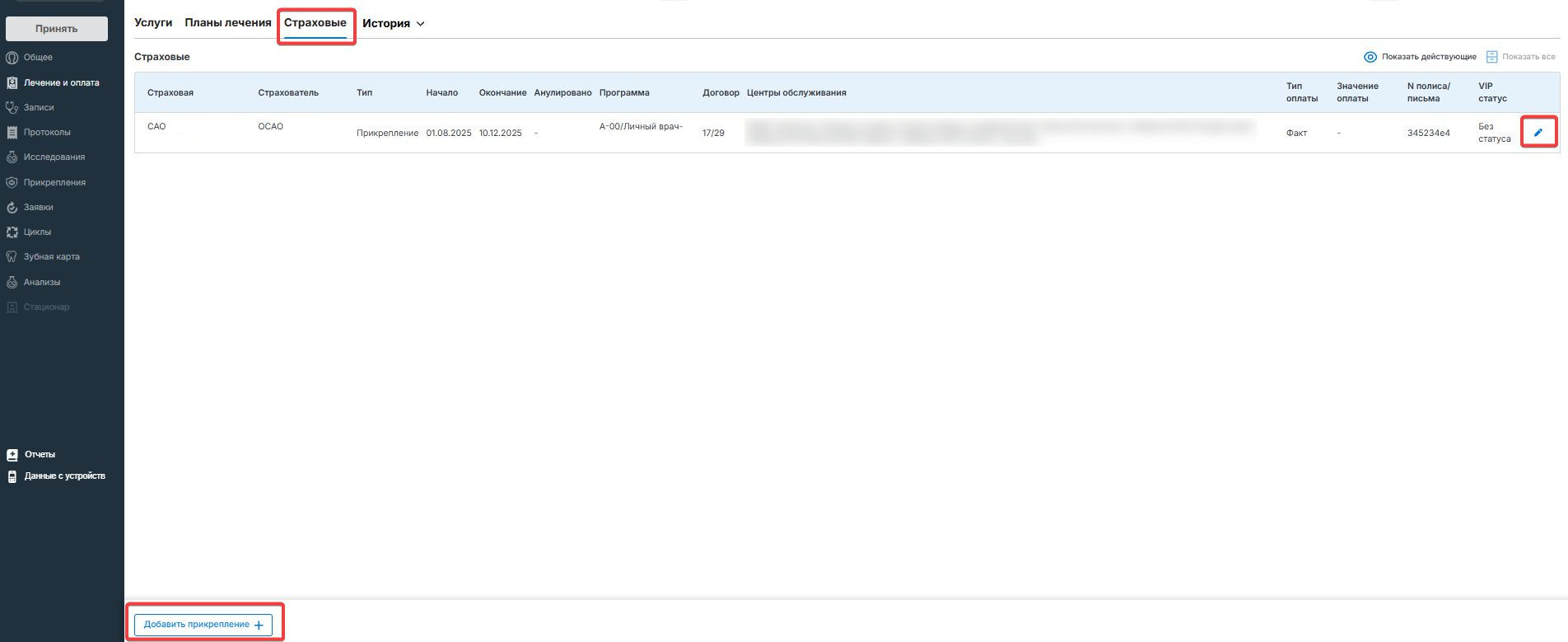Open Циклы sidebar icon
The image size is (1568, 642).
point(12,232)
